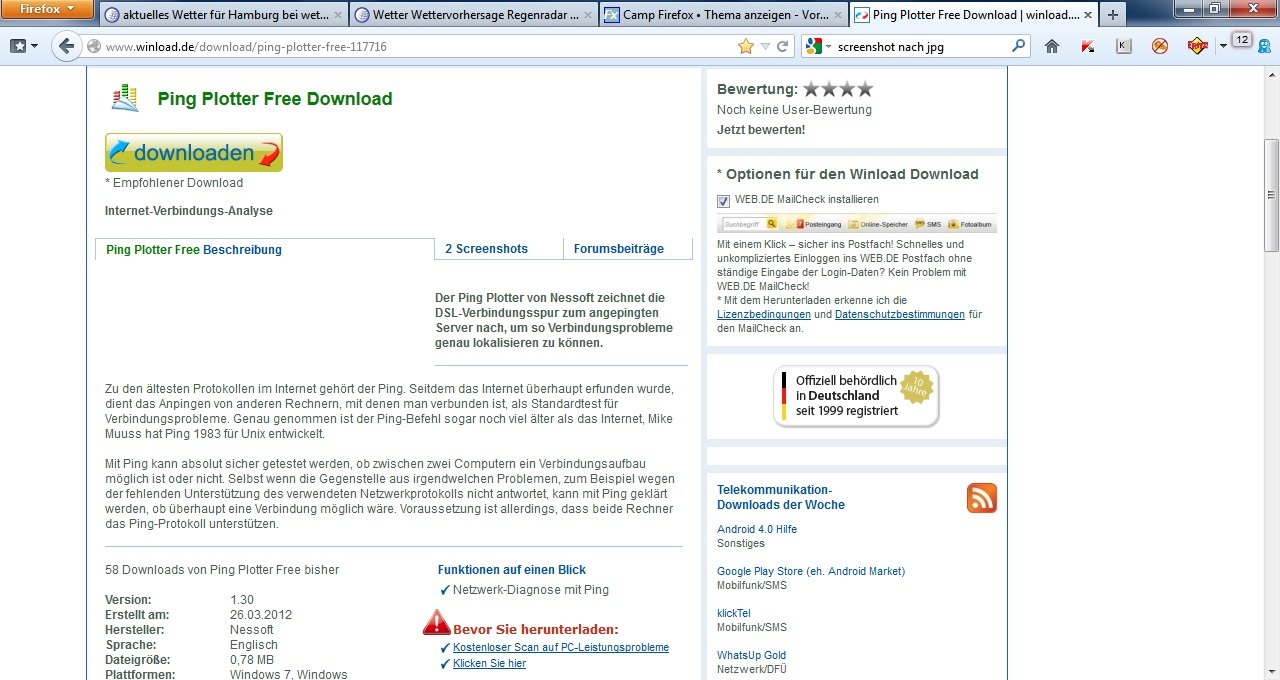Click the creation date 26.03.2012
Screen dimensions: 1280x680
click(261, 615)
